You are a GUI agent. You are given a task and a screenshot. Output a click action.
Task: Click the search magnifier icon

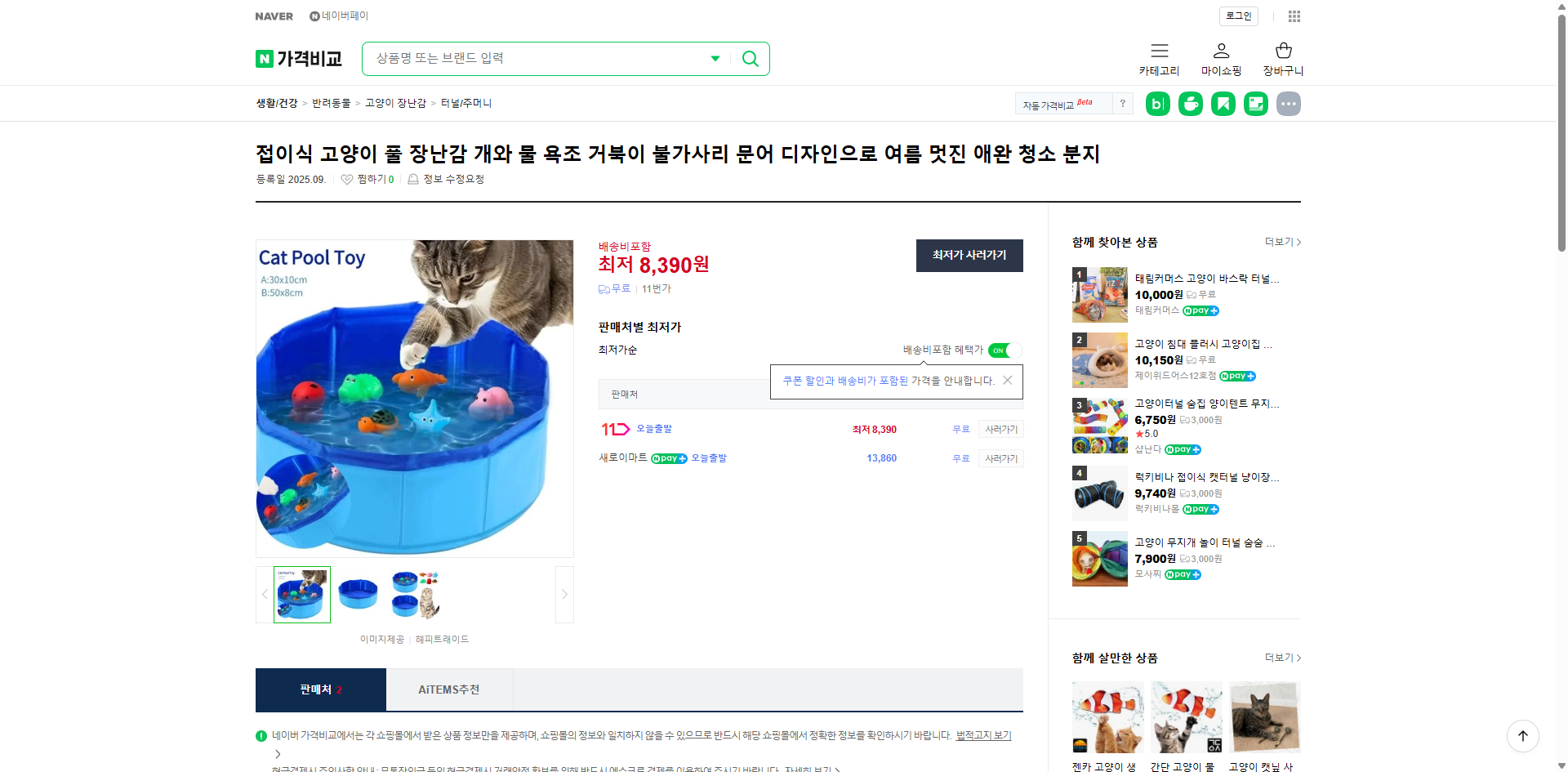[749, 58]
